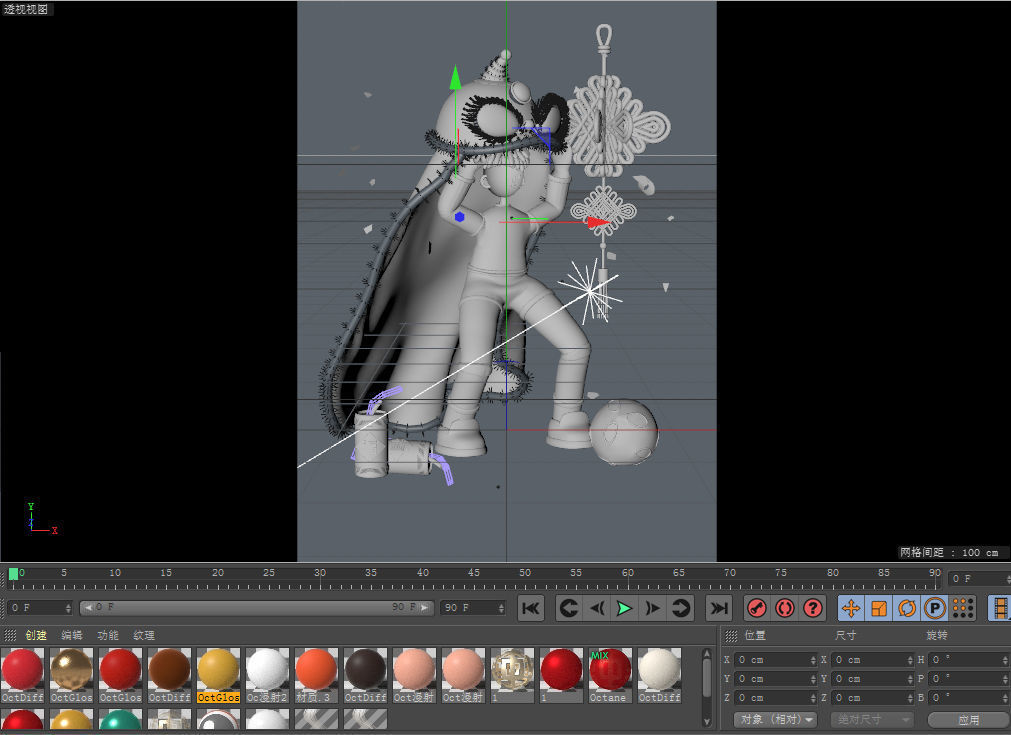Step back one frame
1011x735 pixels.
click(597, 608)
